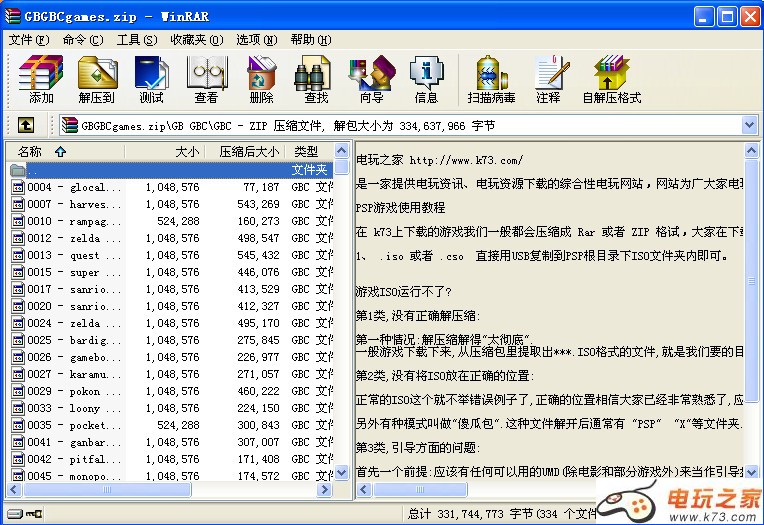Sort by the 压缩后大小 column header
The width and height of the screenshot is (764, 525).
(x=248, y=152)
